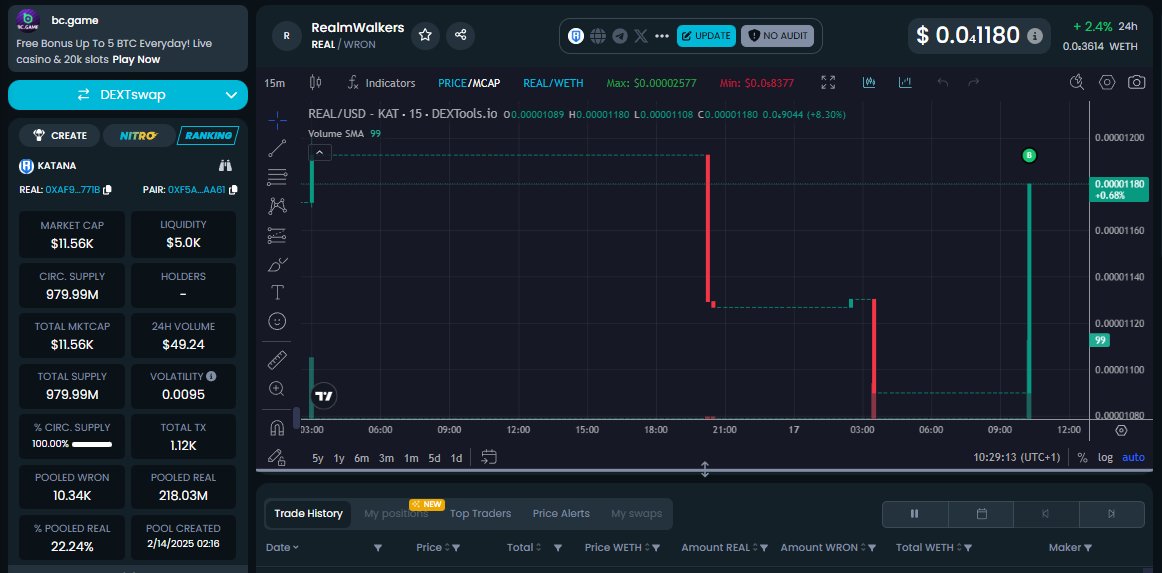Open chart settings hexagon icon
This screenshot has width=1162, height=573.
click(1107, 82)
